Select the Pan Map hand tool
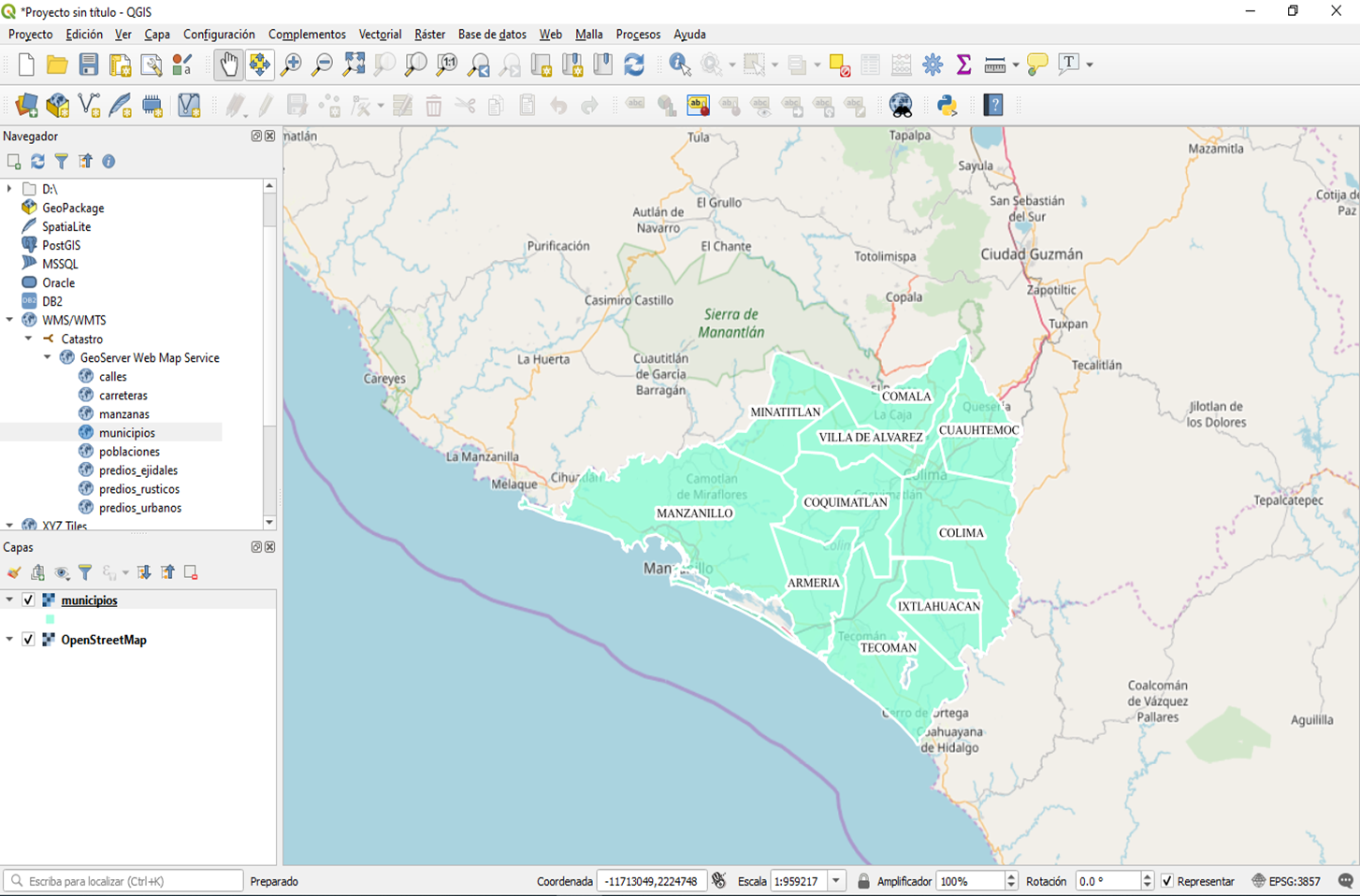Screen dimensions: 1360x896 (228, 65)
